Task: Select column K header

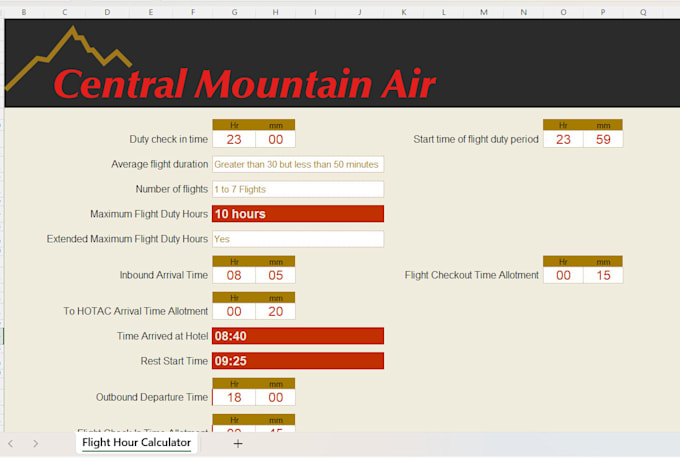Action: click(x=404, y=12)
